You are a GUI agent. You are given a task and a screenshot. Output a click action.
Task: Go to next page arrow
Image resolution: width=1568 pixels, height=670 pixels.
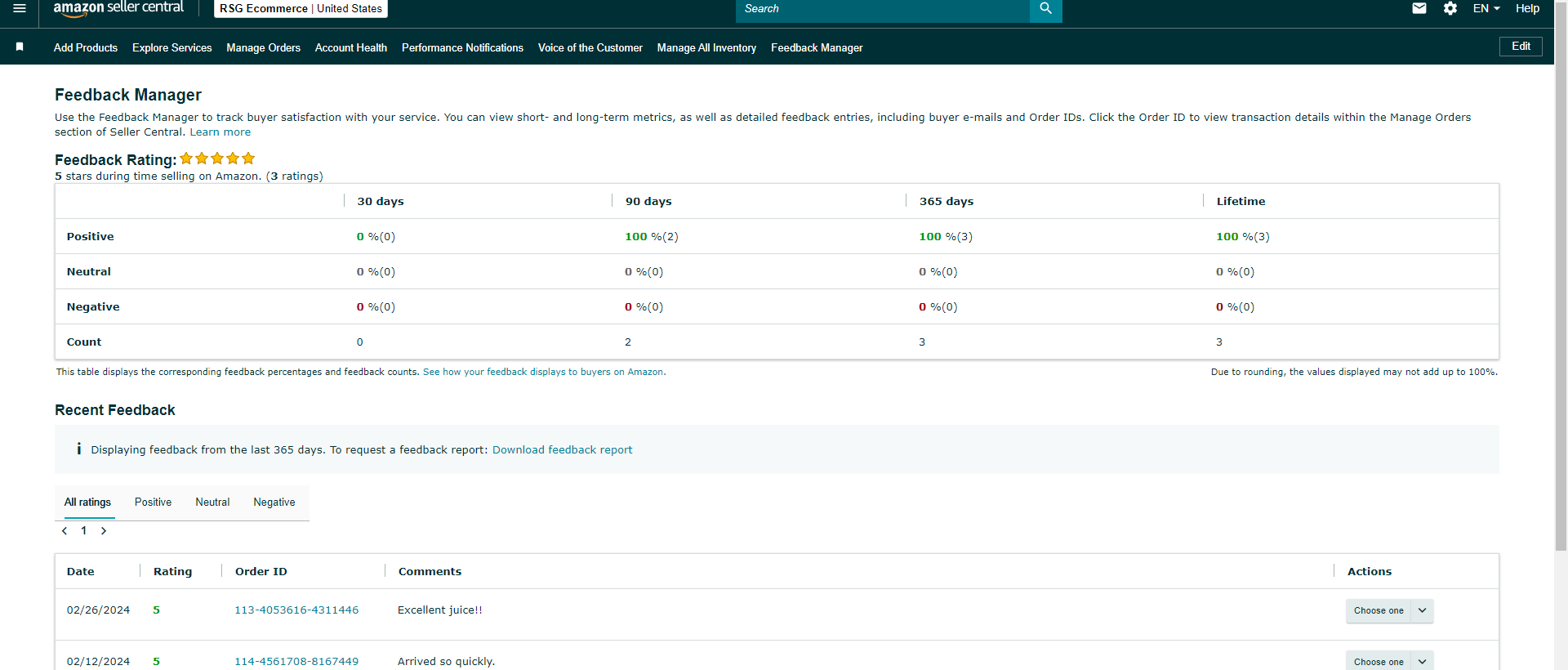pos(104,531)
